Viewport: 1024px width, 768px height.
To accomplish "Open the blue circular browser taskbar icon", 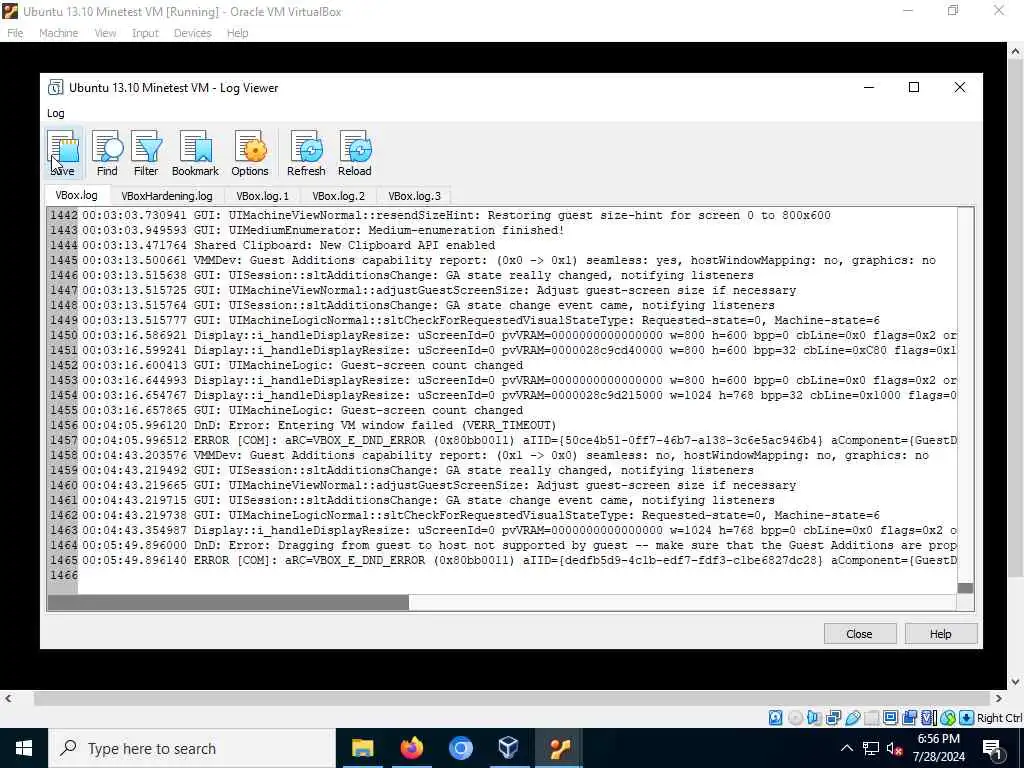I will pos(460,748).
